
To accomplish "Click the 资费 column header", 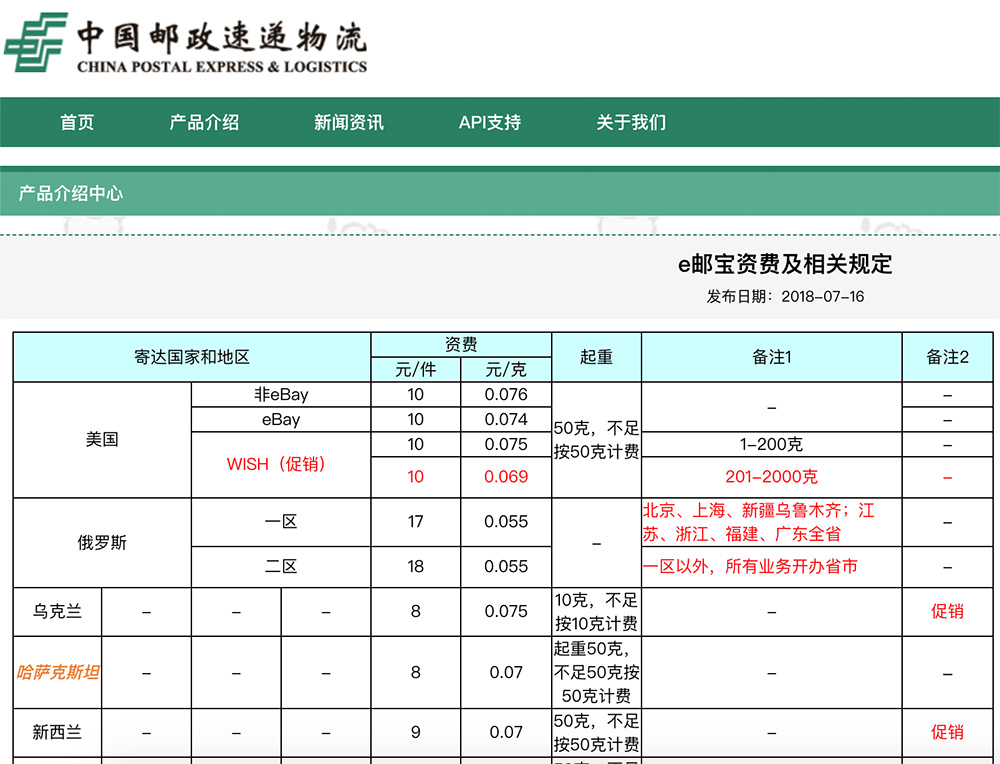I will 461,344.
